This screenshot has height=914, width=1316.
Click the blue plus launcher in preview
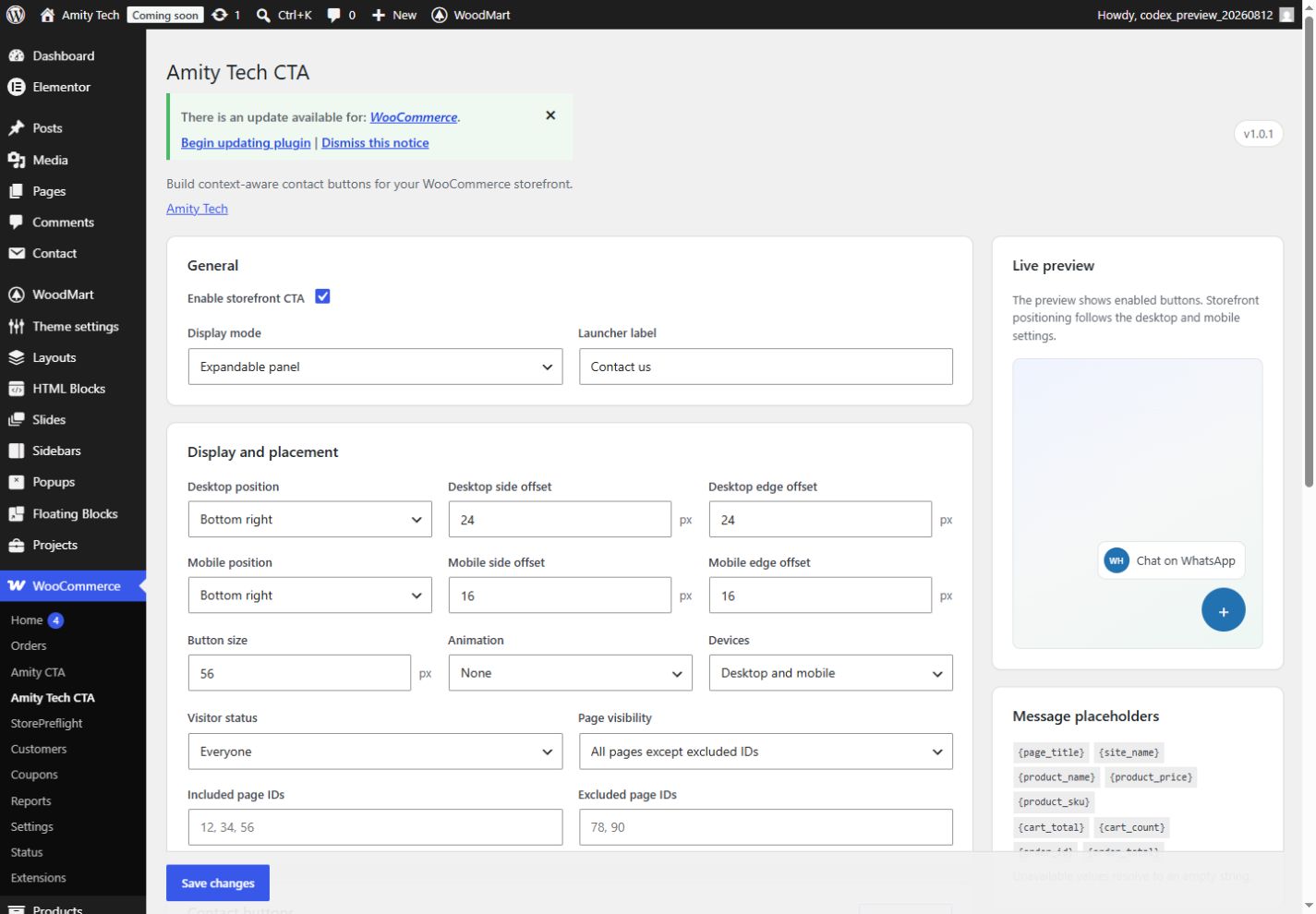(x=1223, y=610)
